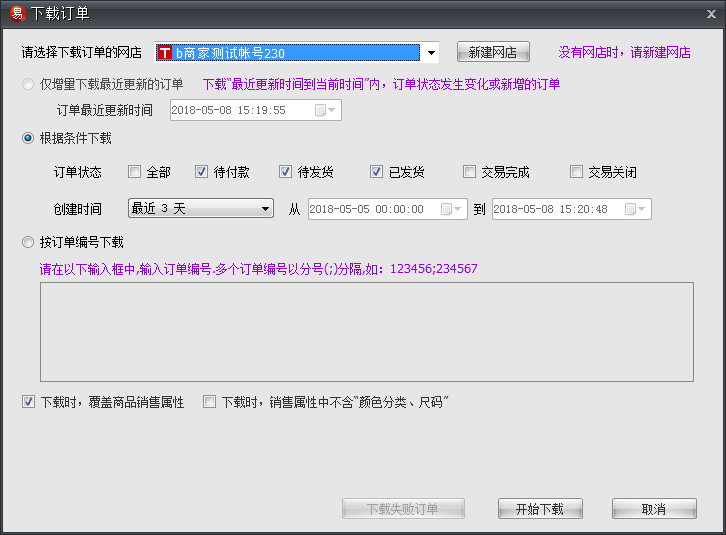The image size is (726, 535).
Task: Open calendar picker for start date 从
Action: [x=451, y=209]
